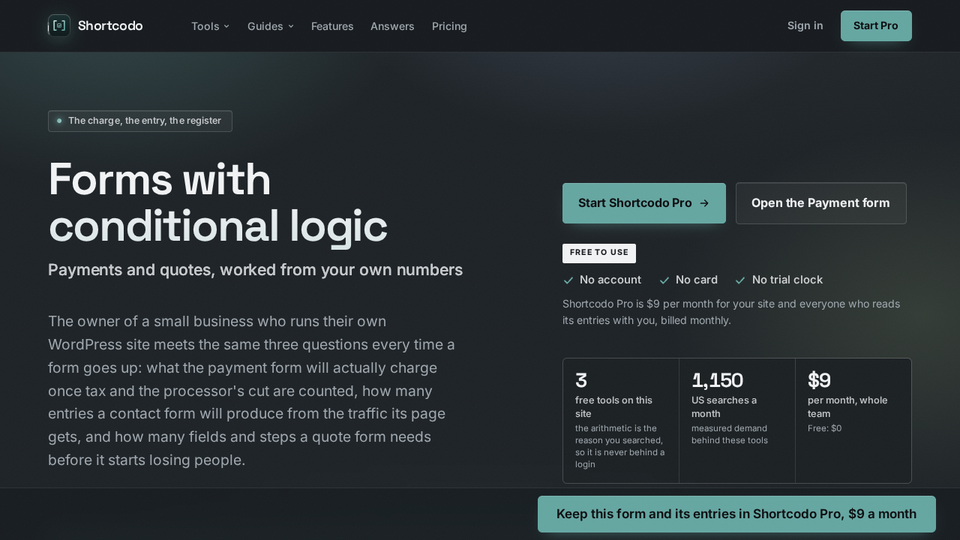Click the Payments and quotes subheading
Screen dimensions: 960x540
(255, 270)
